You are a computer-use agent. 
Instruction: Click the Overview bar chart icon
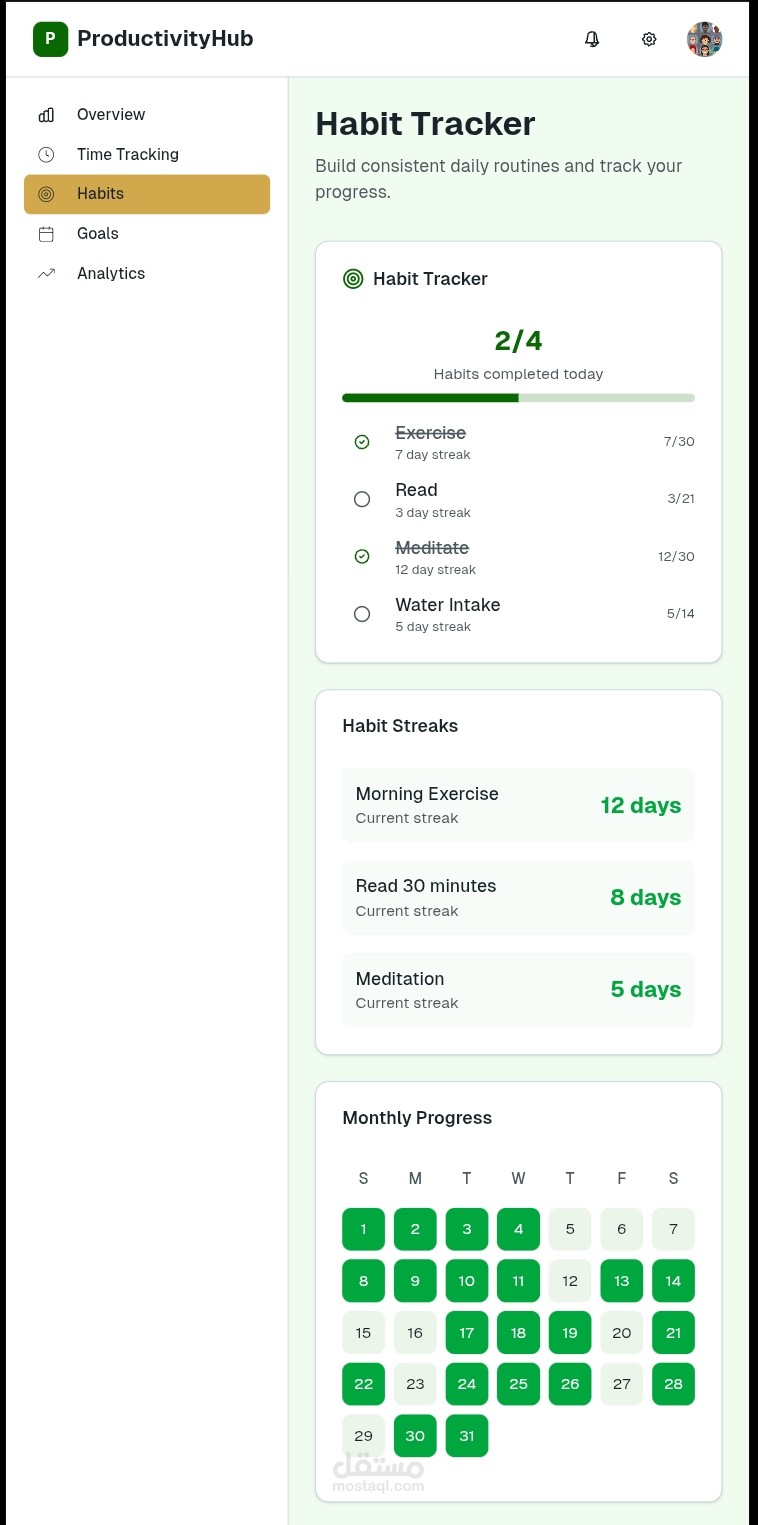[x=46, y=115]
